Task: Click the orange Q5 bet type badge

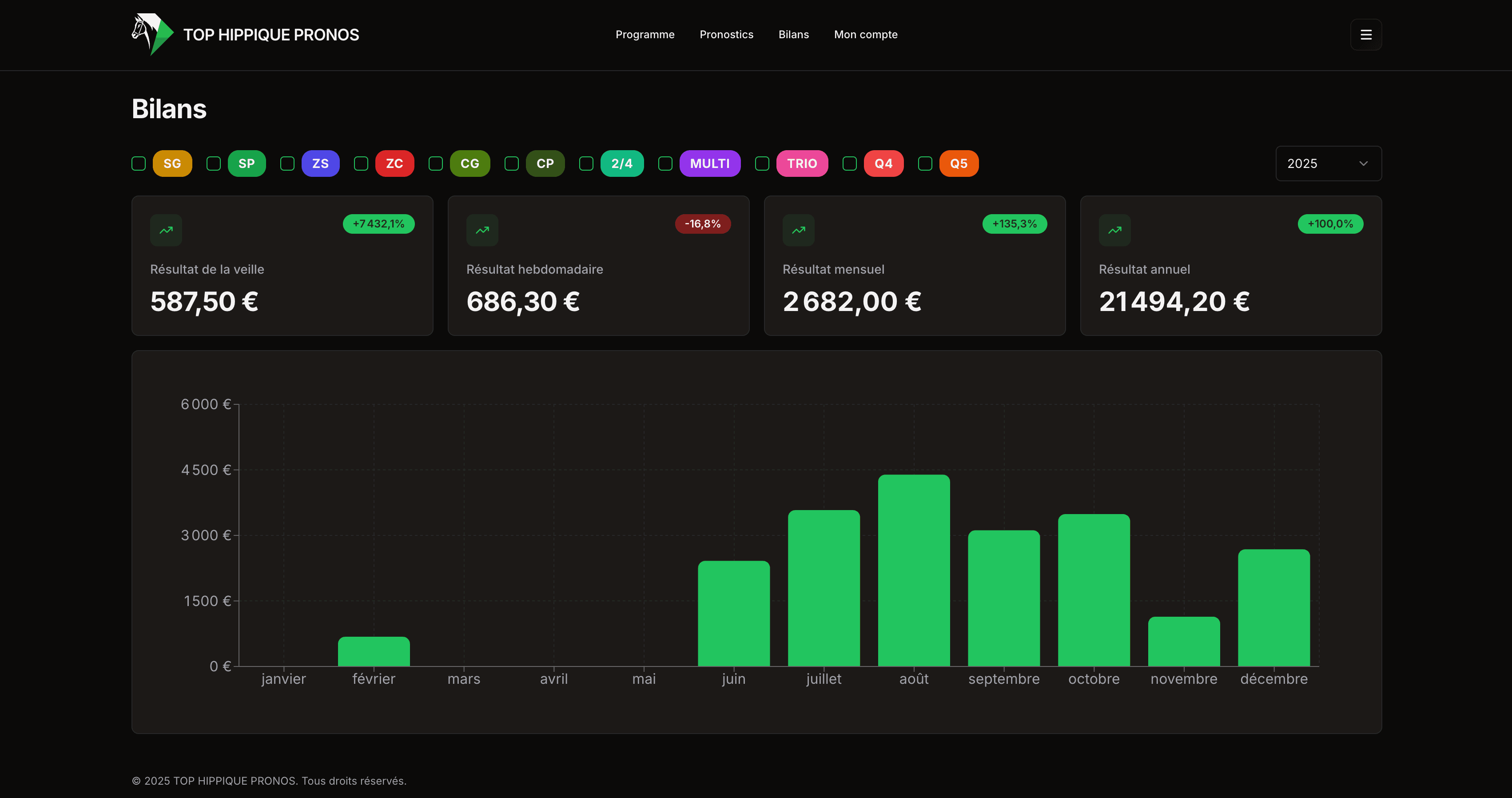Action: coord(959,164)
